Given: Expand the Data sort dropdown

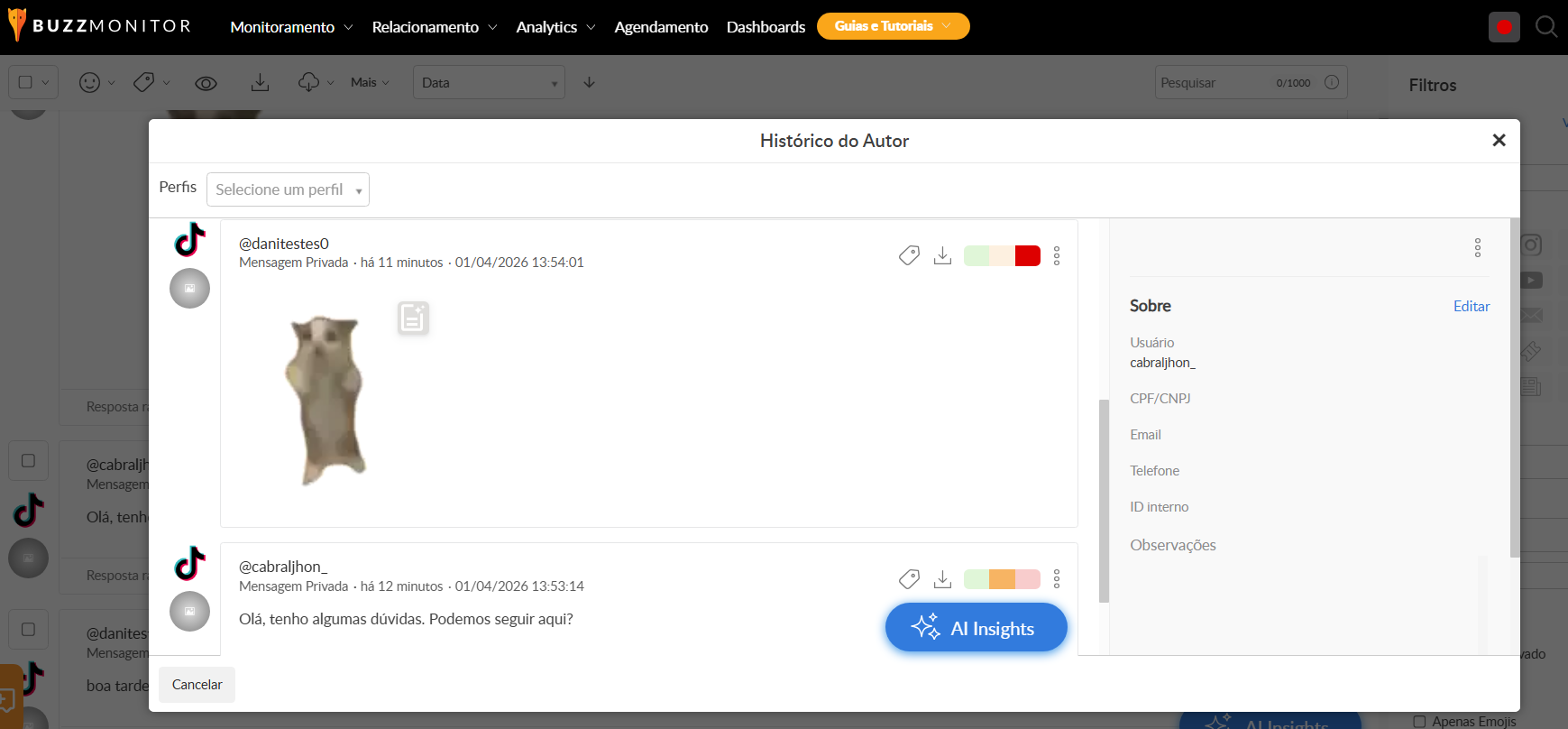Looking at the screenshot, I should point(488,82).
